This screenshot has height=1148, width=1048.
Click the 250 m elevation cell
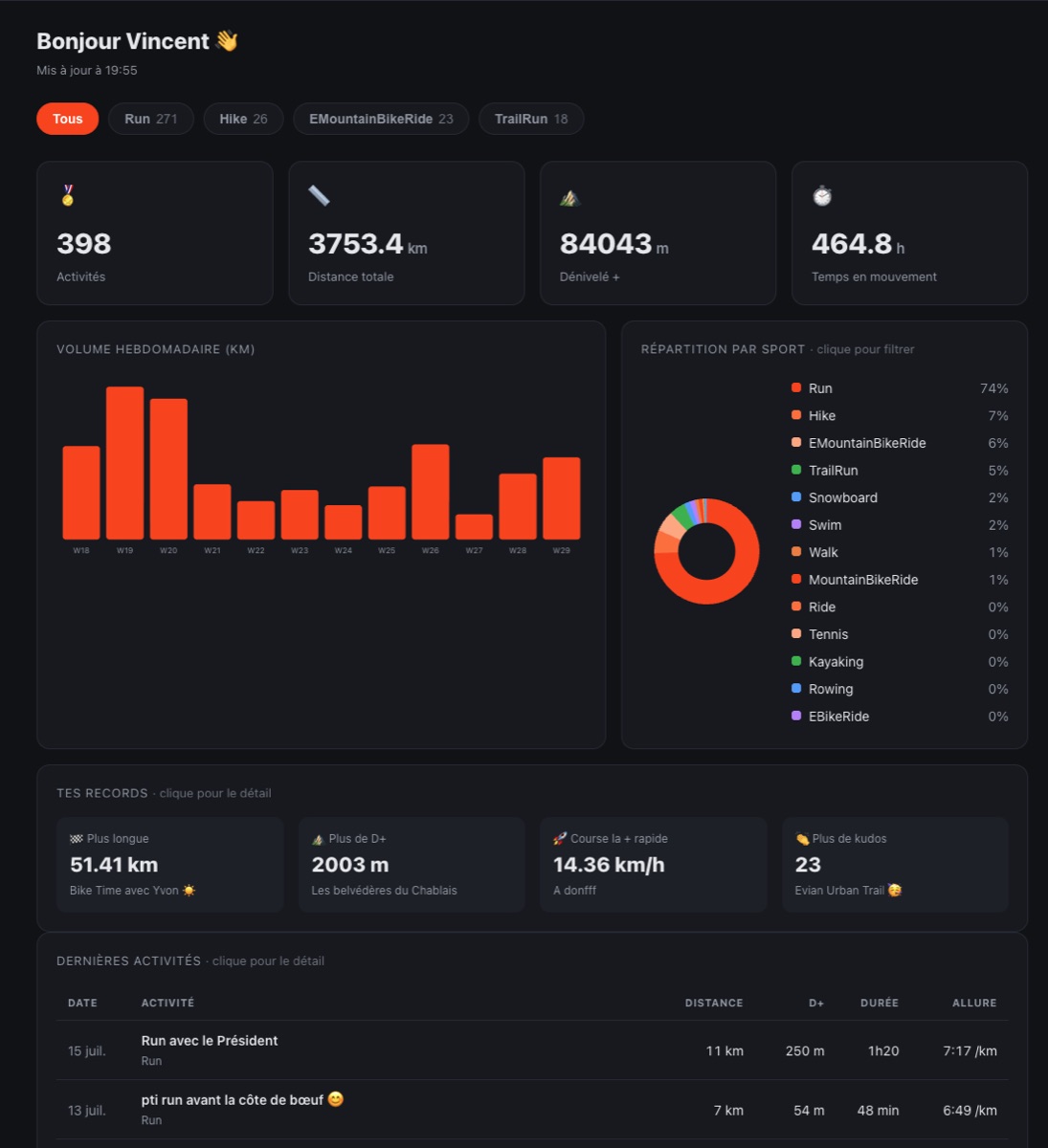805,1050
